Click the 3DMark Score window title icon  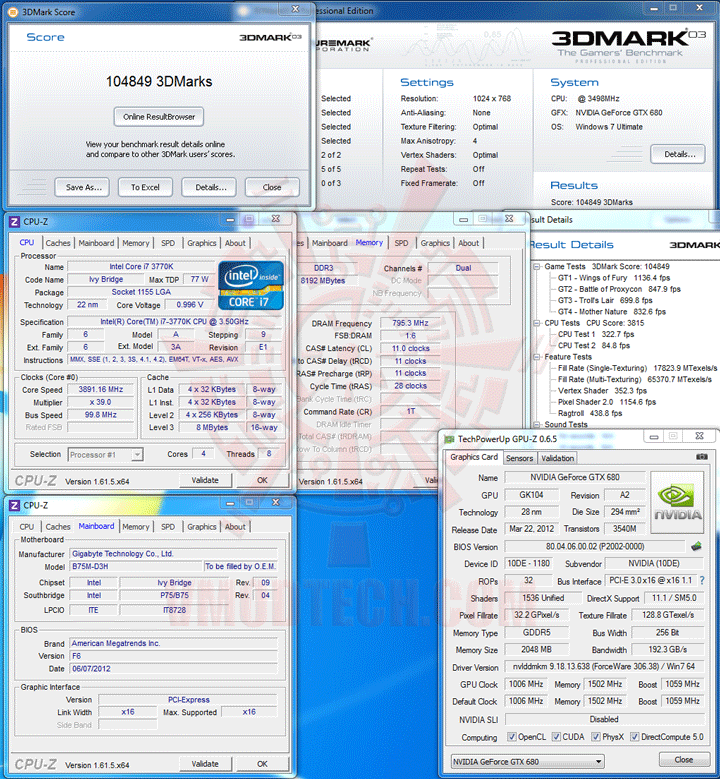click(13, 12)
